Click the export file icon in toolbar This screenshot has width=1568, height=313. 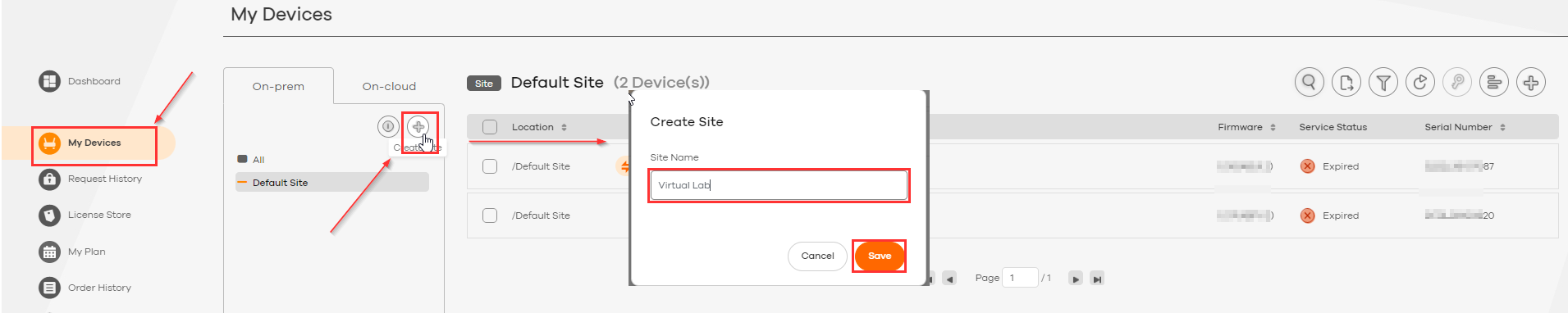point(1346,82)
